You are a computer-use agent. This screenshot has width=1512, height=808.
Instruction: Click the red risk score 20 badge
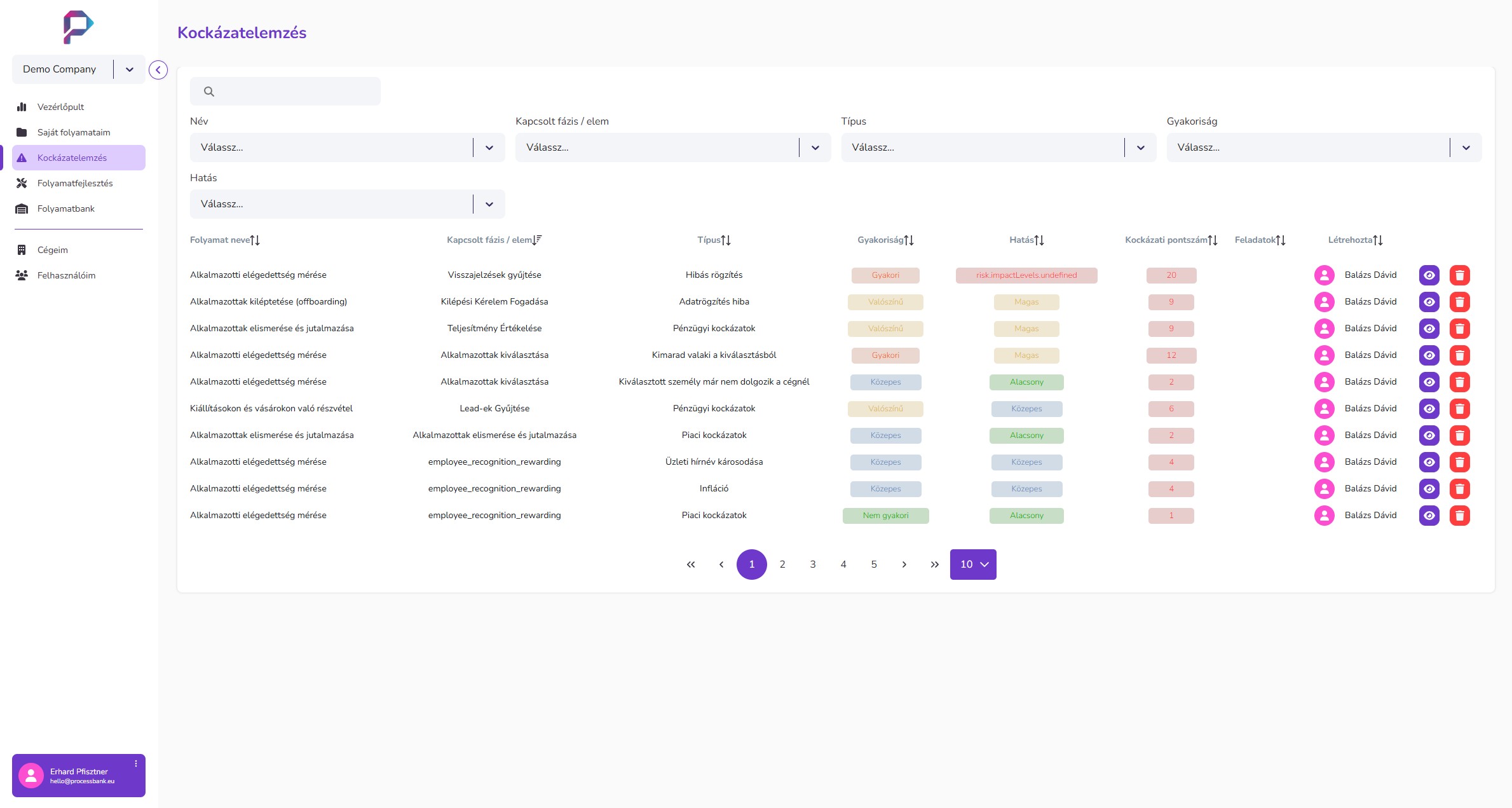1171,275
